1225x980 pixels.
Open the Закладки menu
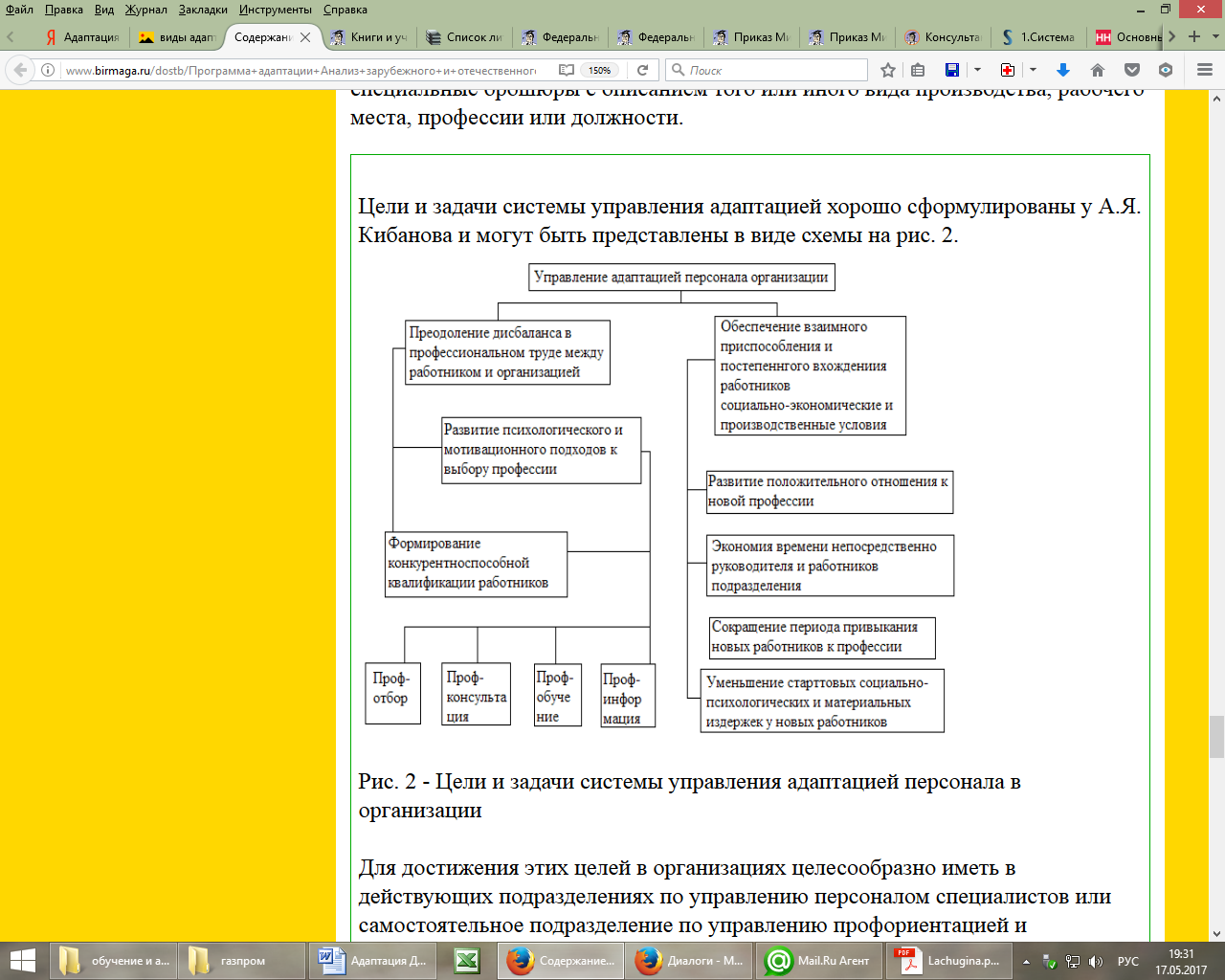[x=203, y=10]
